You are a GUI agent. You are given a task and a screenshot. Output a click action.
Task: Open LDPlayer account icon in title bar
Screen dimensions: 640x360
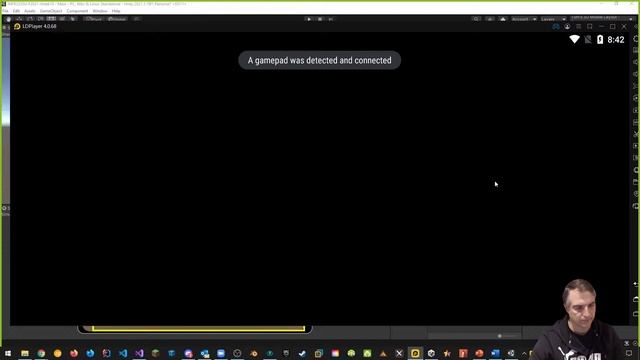[567, 27]
